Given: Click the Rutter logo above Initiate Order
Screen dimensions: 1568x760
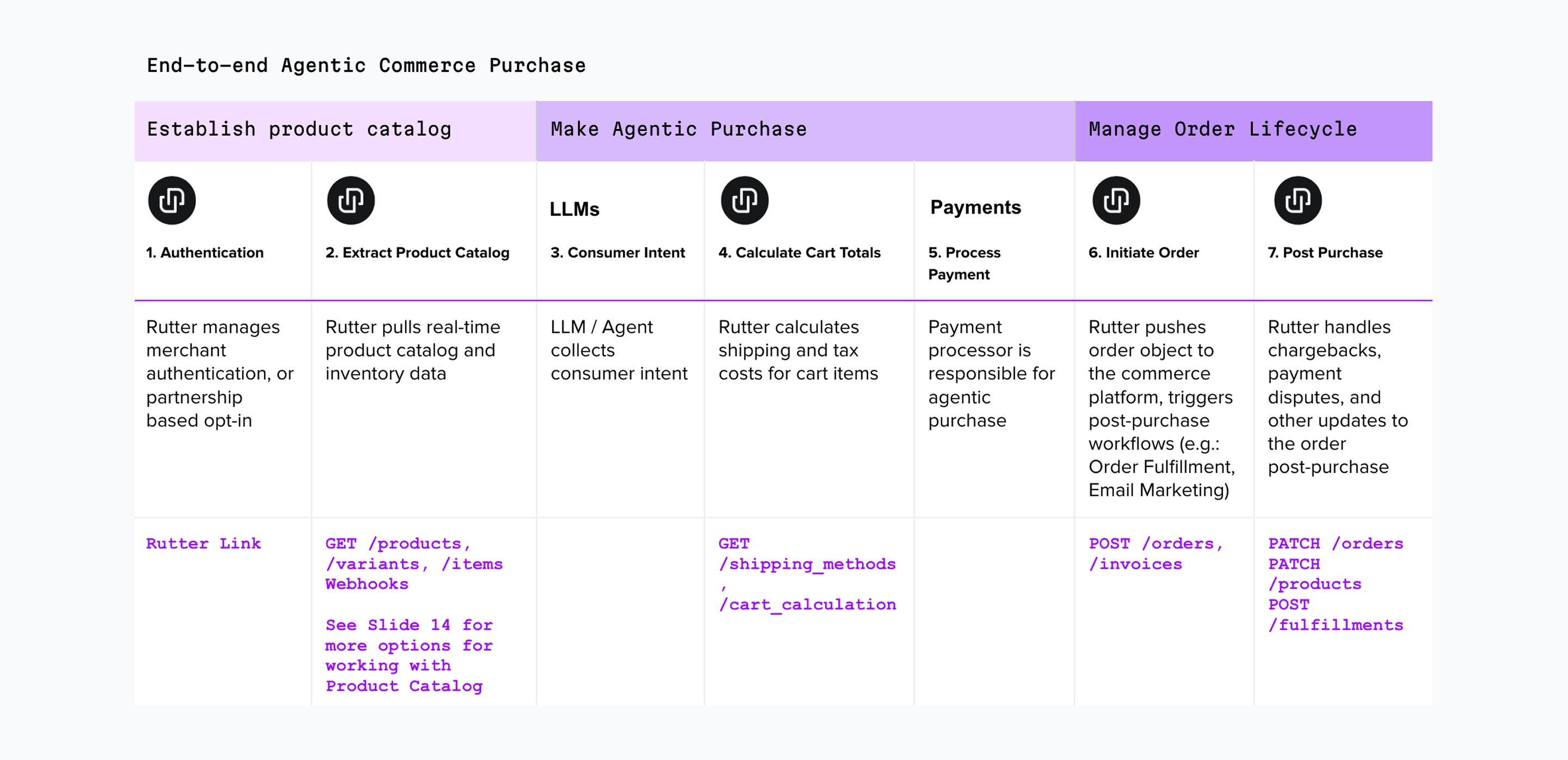Looking at the screenshot, I should pos(1116,200).
